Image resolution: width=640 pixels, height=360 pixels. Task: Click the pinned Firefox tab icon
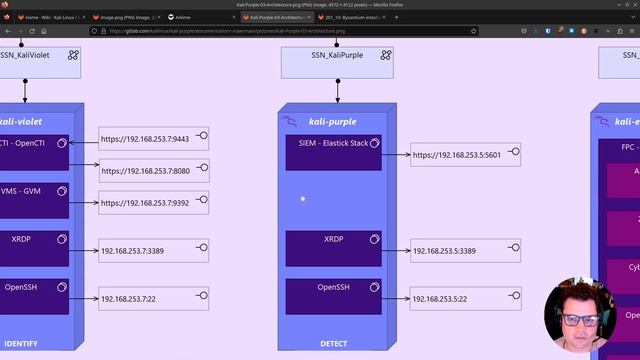click(x=7, y=17)
